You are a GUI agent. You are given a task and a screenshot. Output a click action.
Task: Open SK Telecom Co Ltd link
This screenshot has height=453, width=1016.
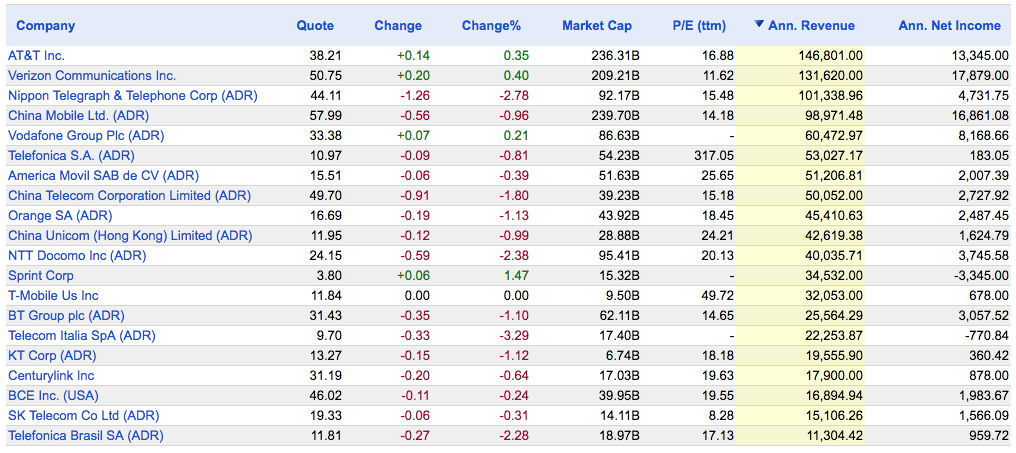(x=84, y=416)
